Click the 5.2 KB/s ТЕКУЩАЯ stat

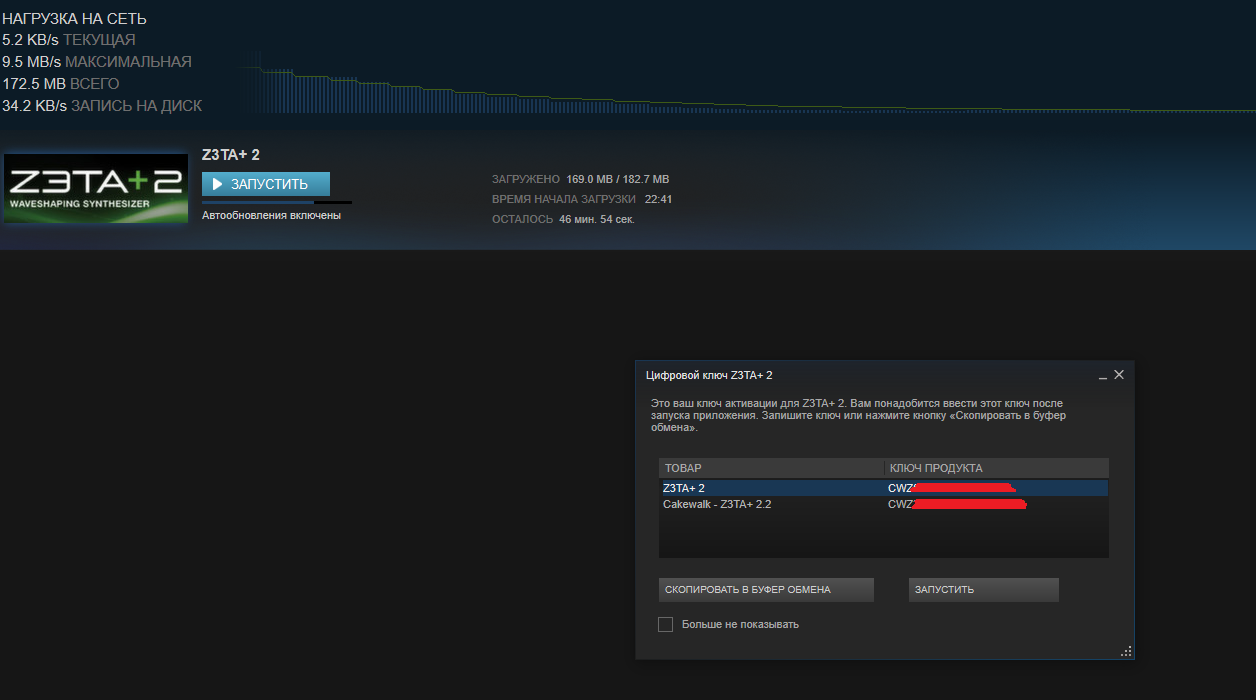[69, 40]
